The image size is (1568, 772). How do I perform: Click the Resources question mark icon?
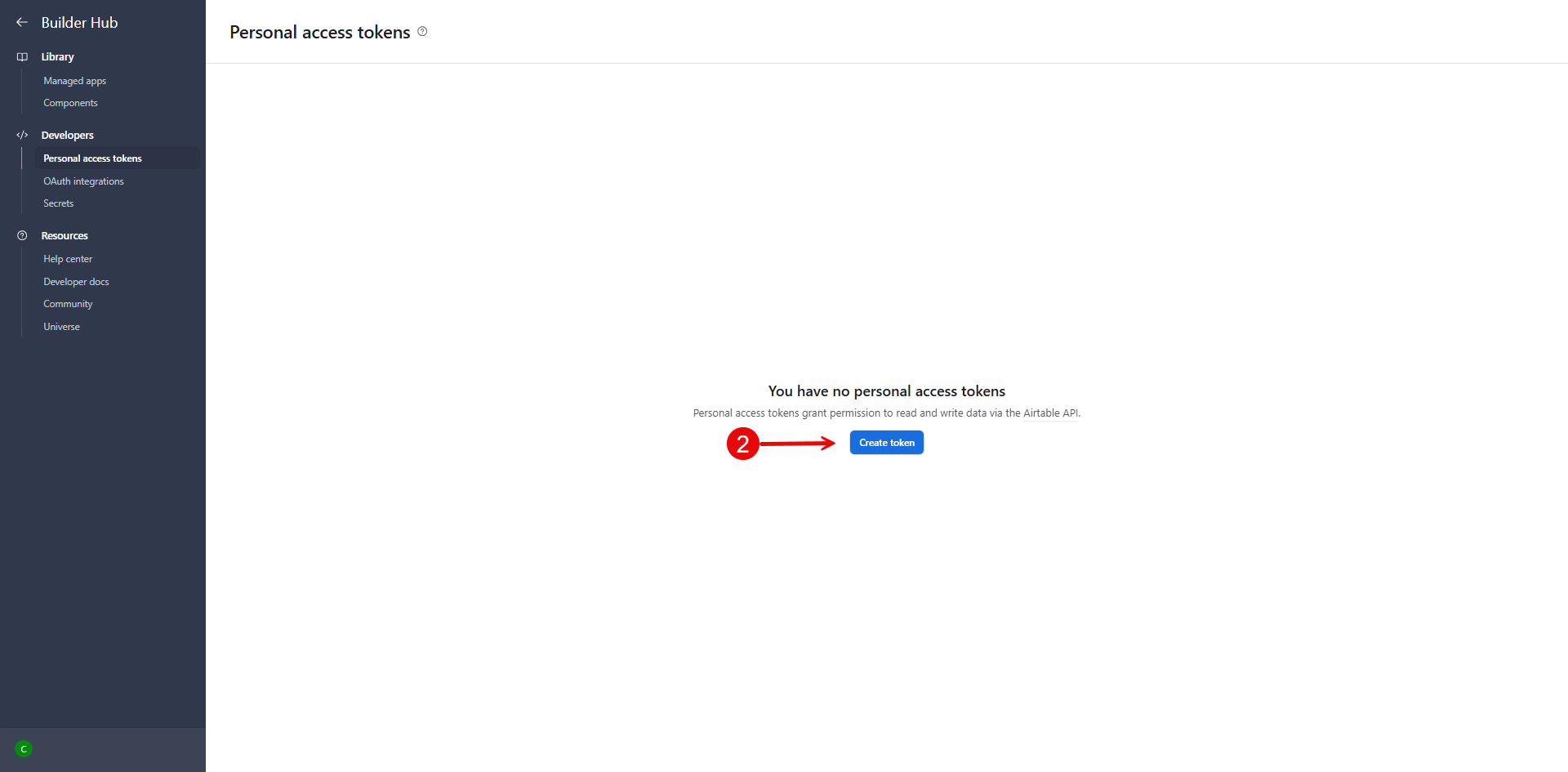tap(22, 236)
